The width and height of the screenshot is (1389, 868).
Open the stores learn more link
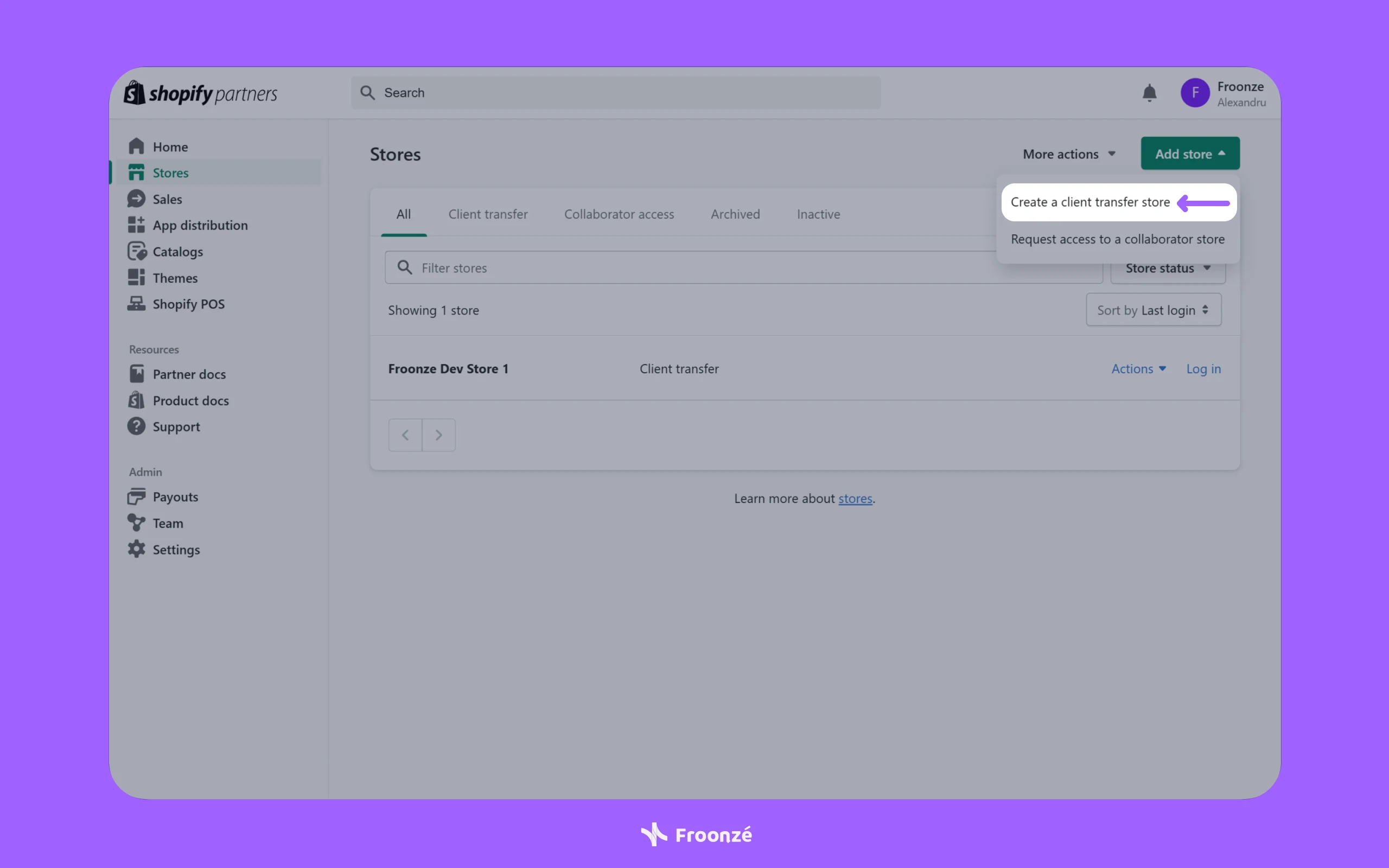click(x=855, y=499)
